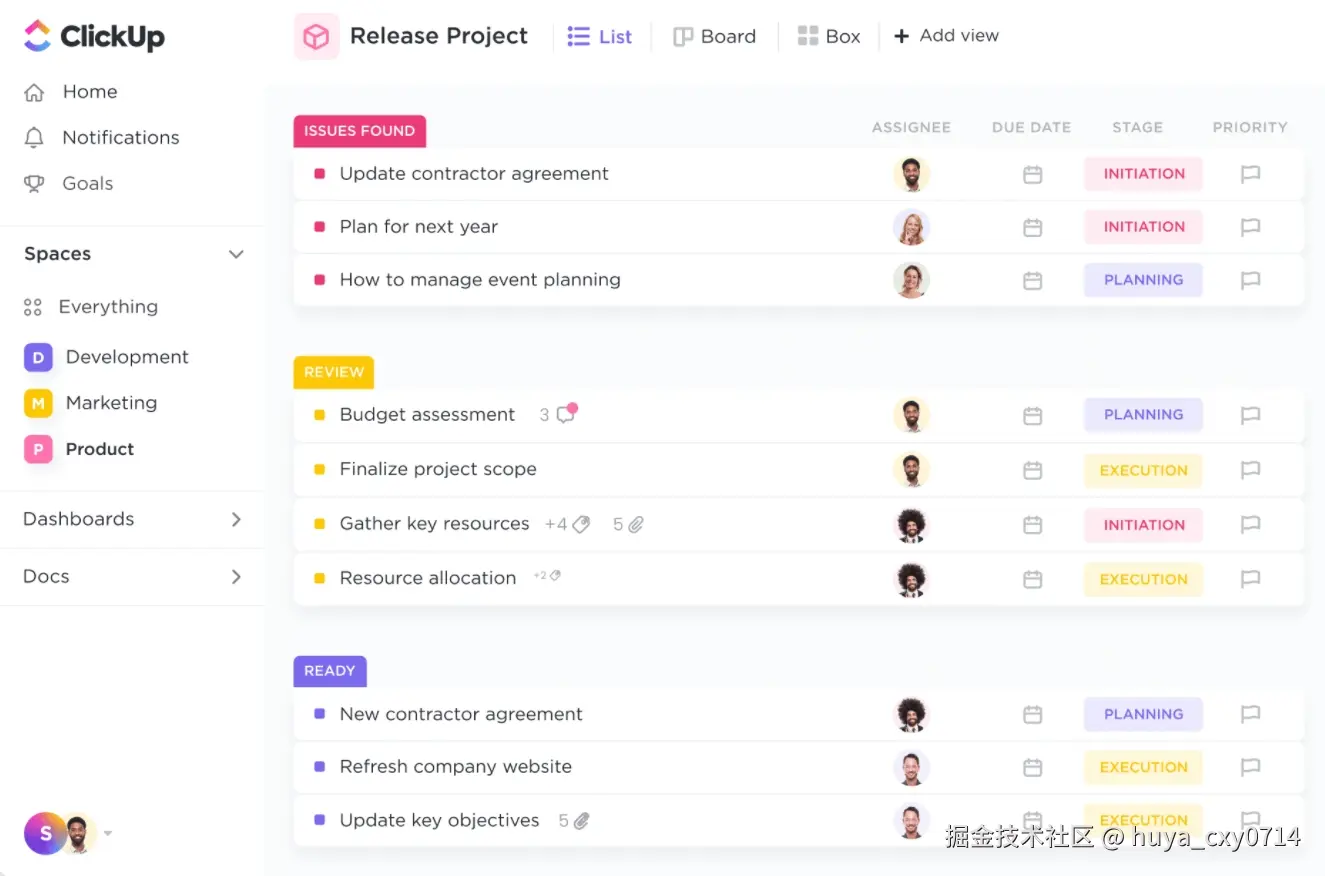Screen dimensions: 1325x876
Task: Open attachments on Gather key resources
Action: tap(635, 524)
